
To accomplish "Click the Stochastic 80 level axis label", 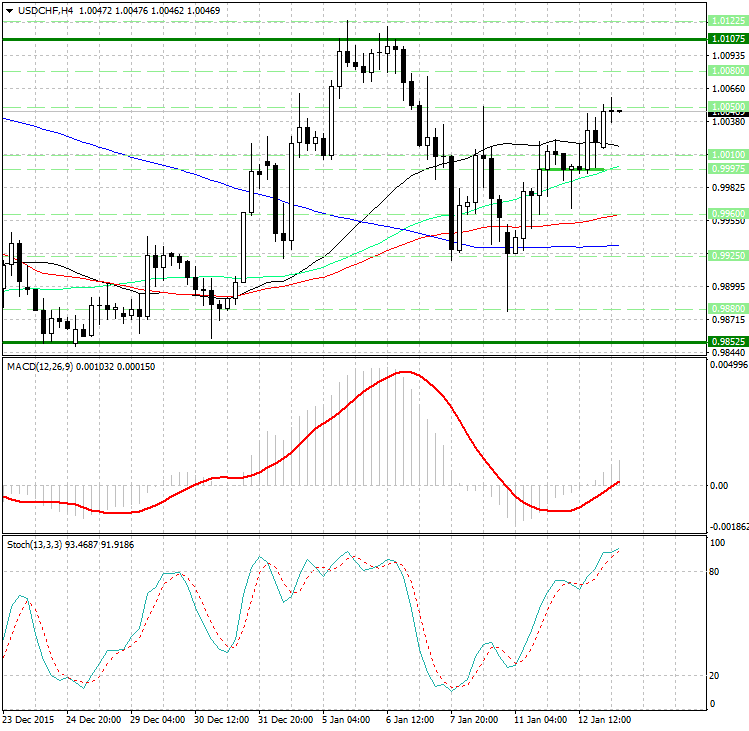I will (x=716, y=573).
